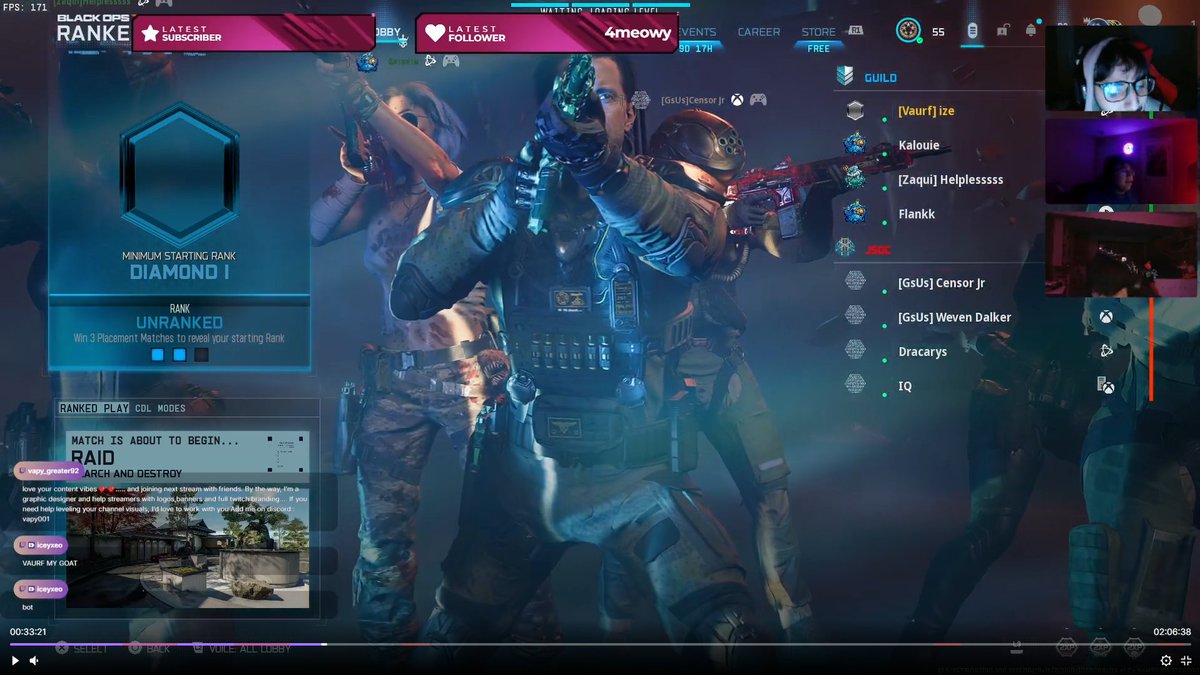Select player Dracarys in lobby list

click(922, 351)
